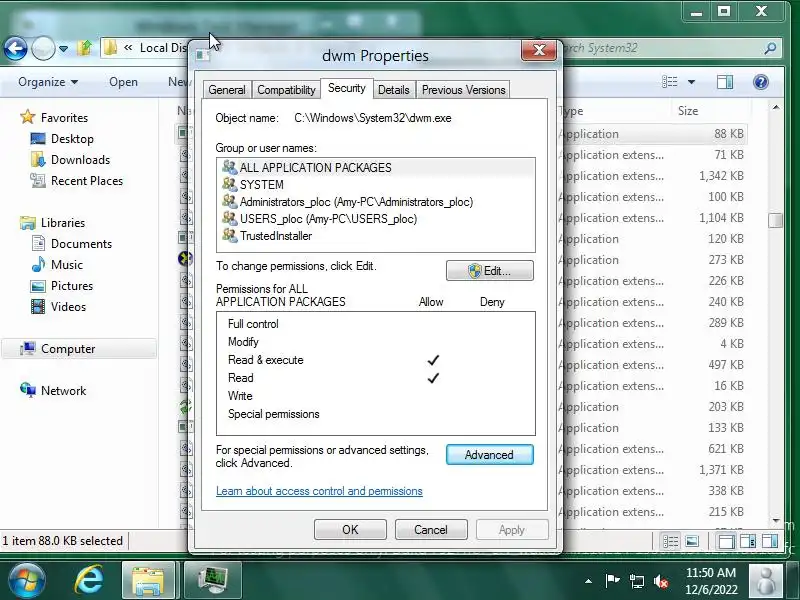Click the Network icon in navigation pane

coord(28,390)
